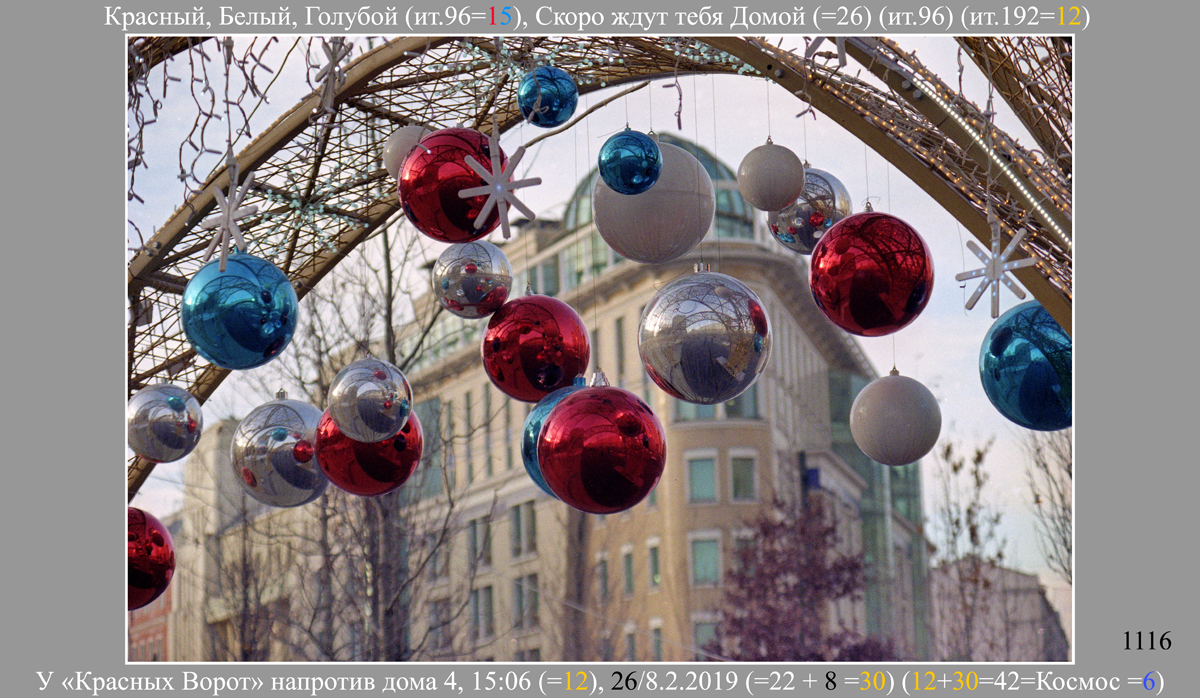Image resolution: width=1200 pixels, height=698 pixels.
Task: Click the image number 1116
Action: (1147, 641)
